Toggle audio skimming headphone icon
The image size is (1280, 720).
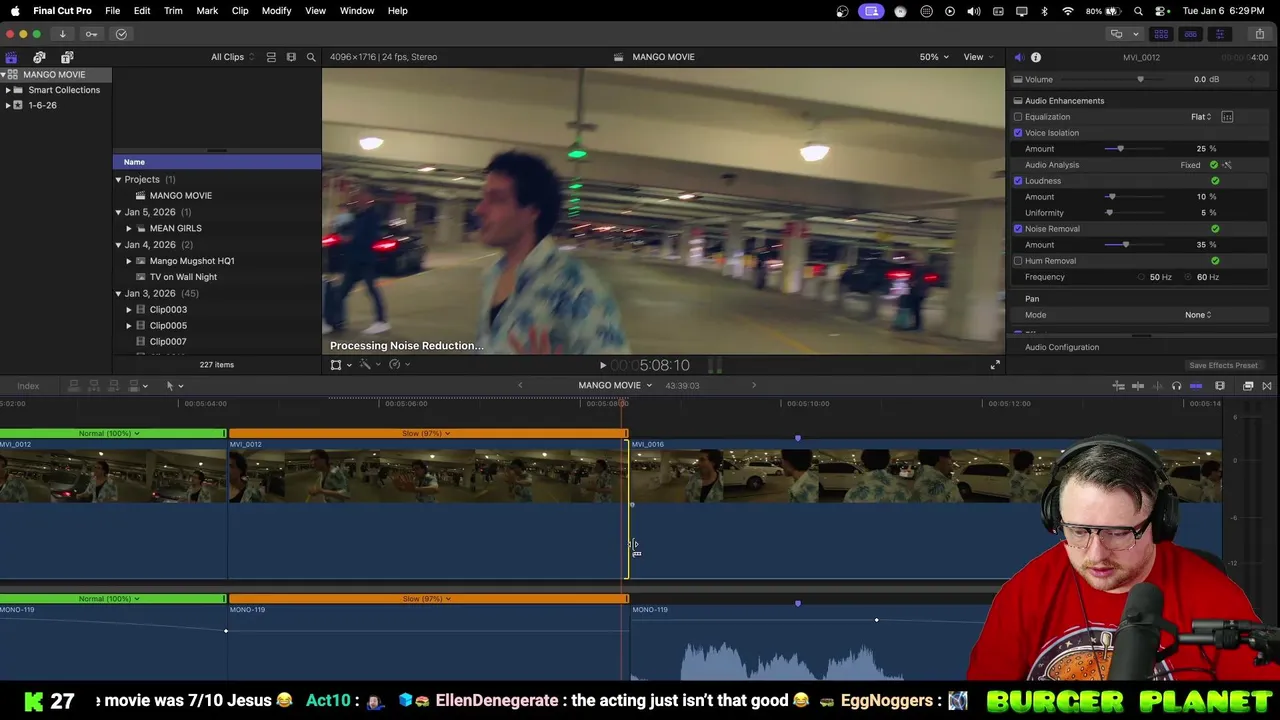pos(1176,386)
